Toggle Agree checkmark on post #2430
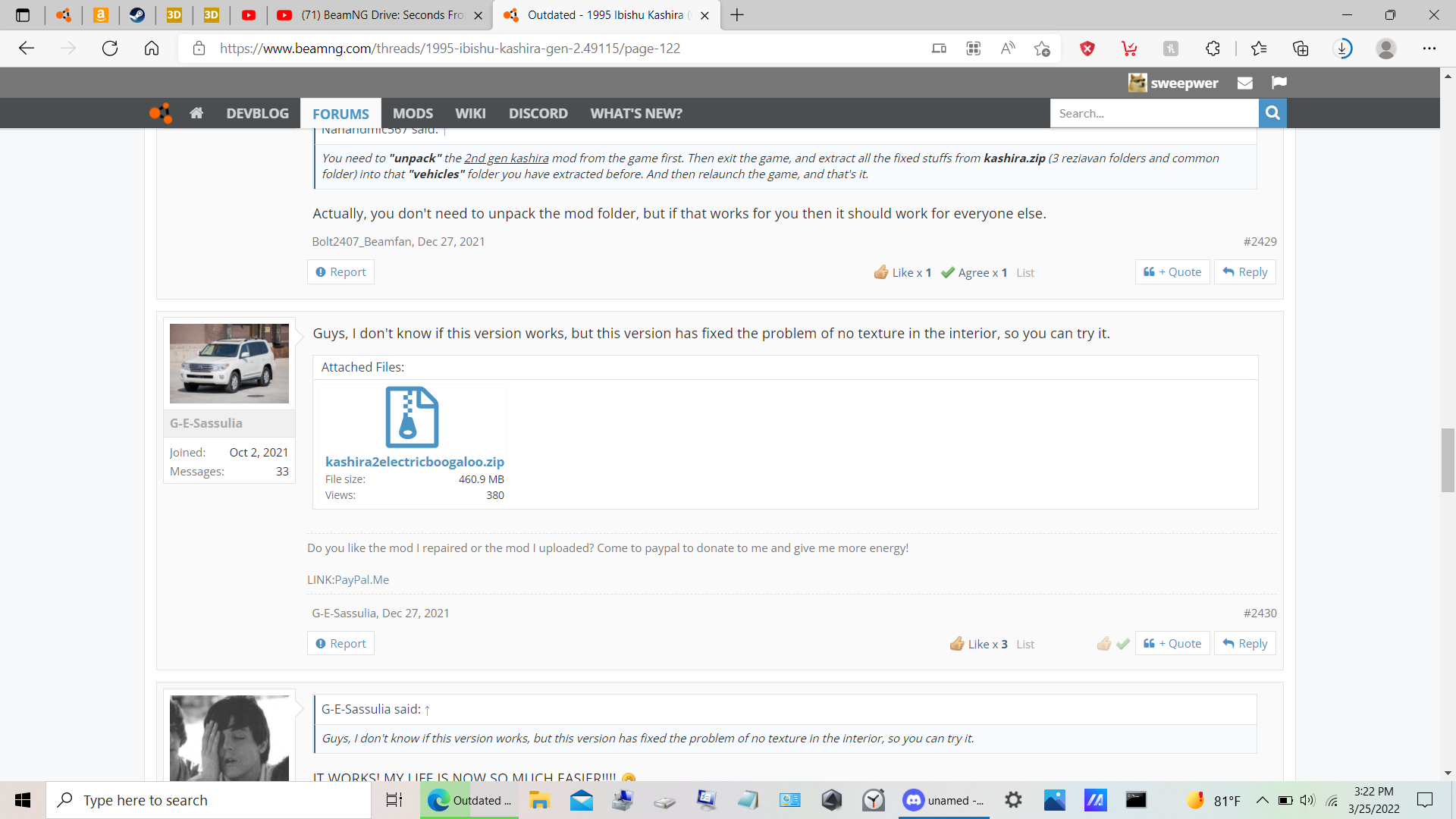This screenshot has height=819, width=1456. point(1123,644)
